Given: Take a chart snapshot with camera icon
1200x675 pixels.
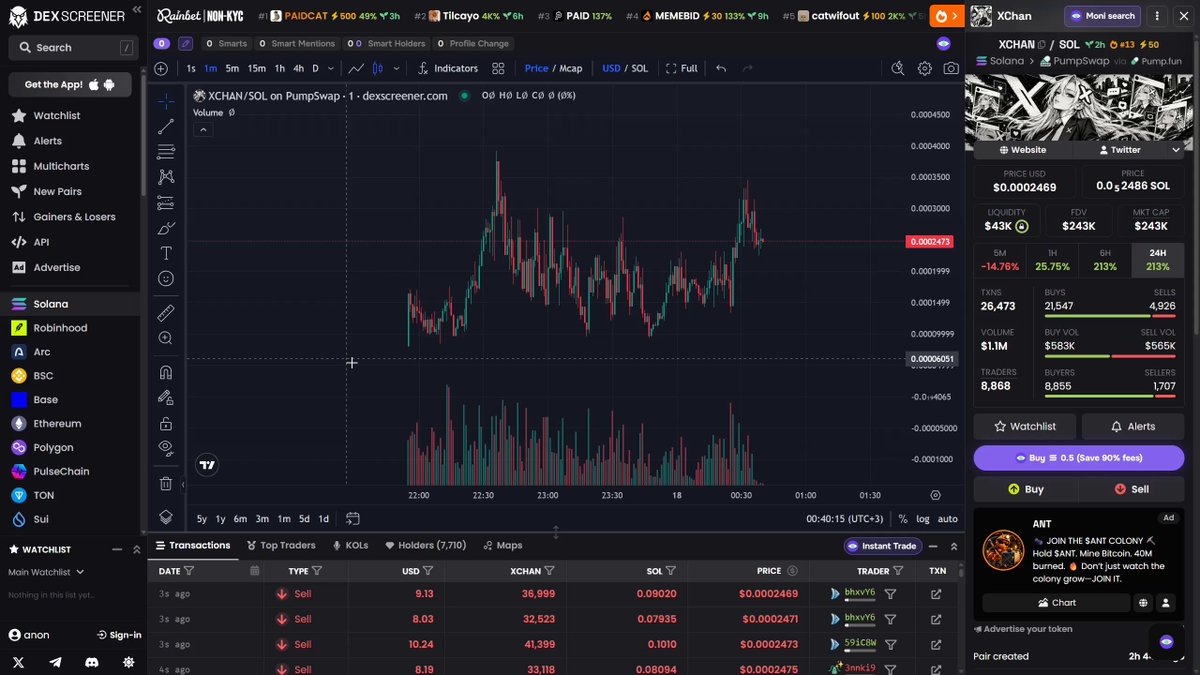Looking at the screenshot, I should click(951, 69).
